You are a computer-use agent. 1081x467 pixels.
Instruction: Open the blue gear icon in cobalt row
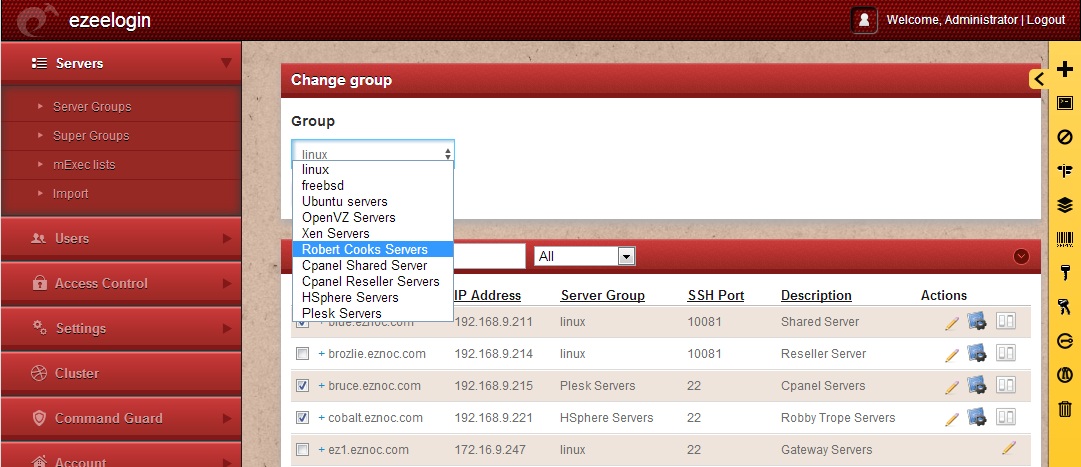[x=977, y=416]
